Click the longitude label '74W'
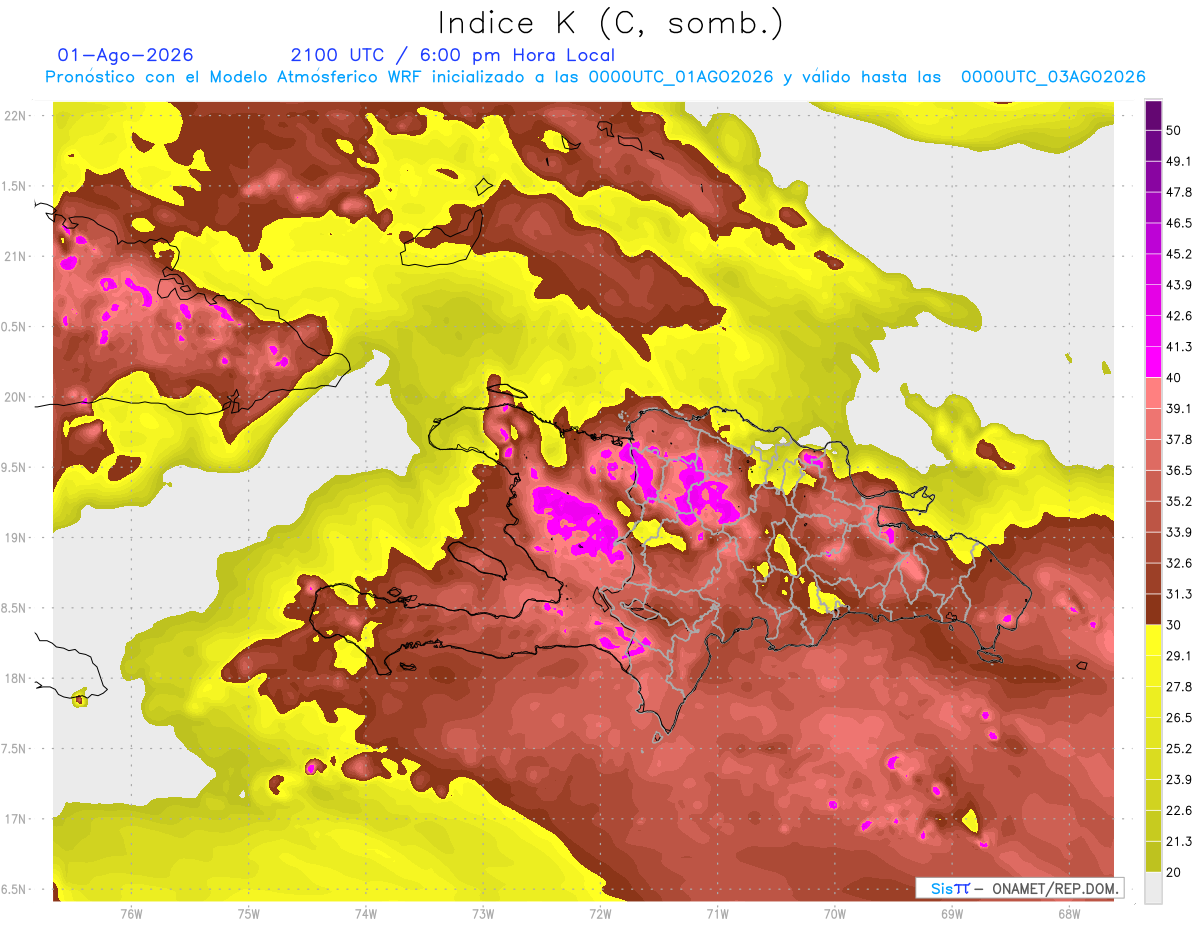This screenshot has height=927, width=1200. (x=366, y=913)
